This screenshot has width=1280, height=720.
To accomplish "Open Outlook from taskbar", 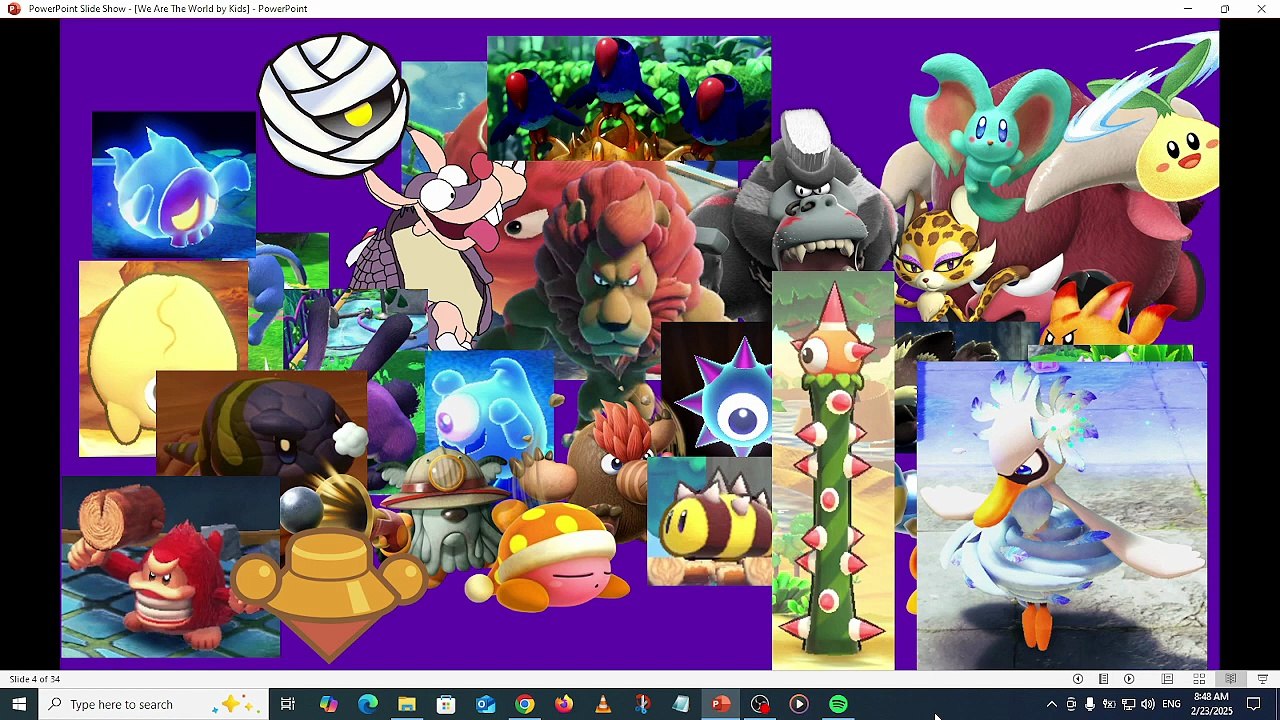I will pos(485,704).
